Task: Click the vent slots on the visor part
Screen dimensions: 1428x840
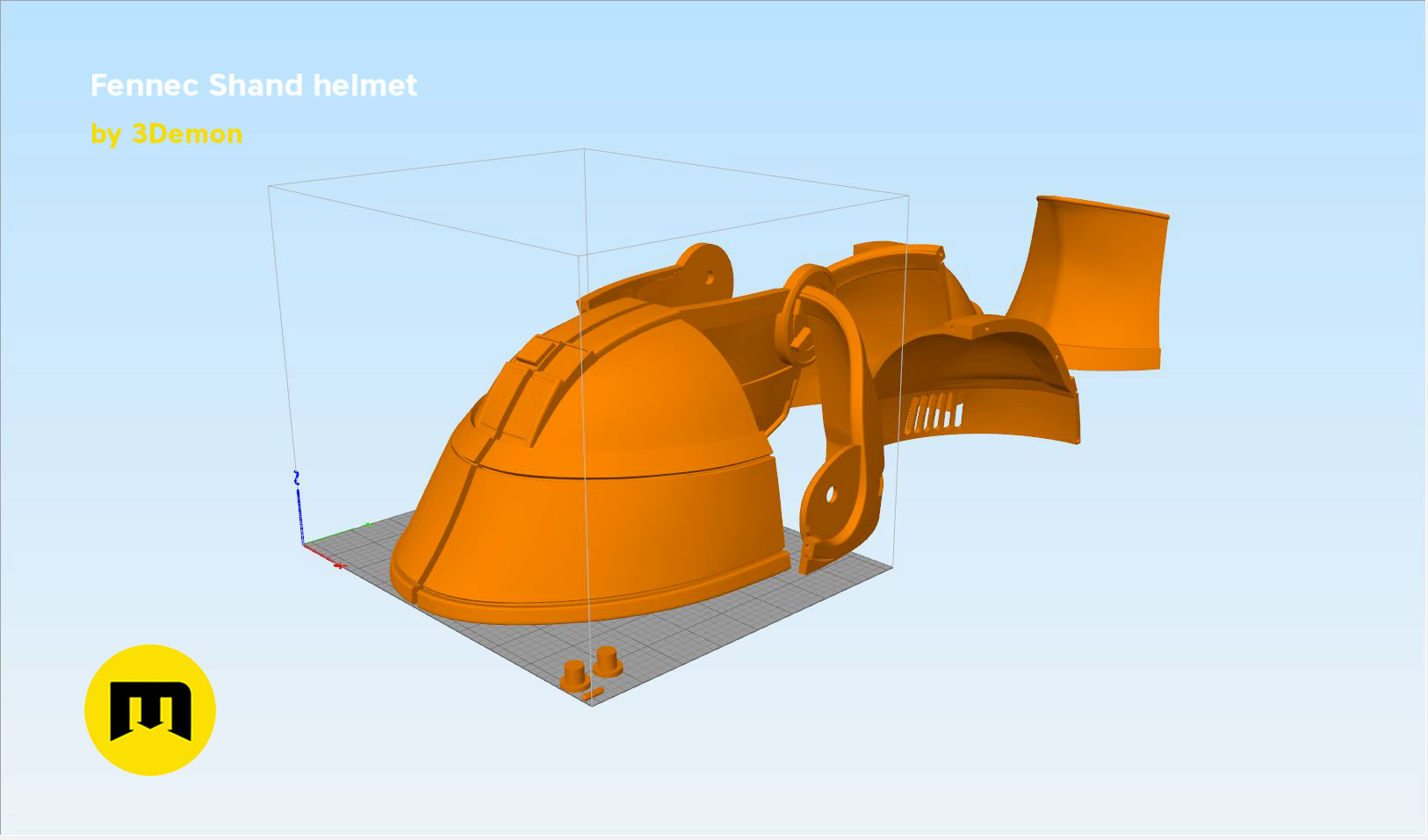Action: pos(936,413)
